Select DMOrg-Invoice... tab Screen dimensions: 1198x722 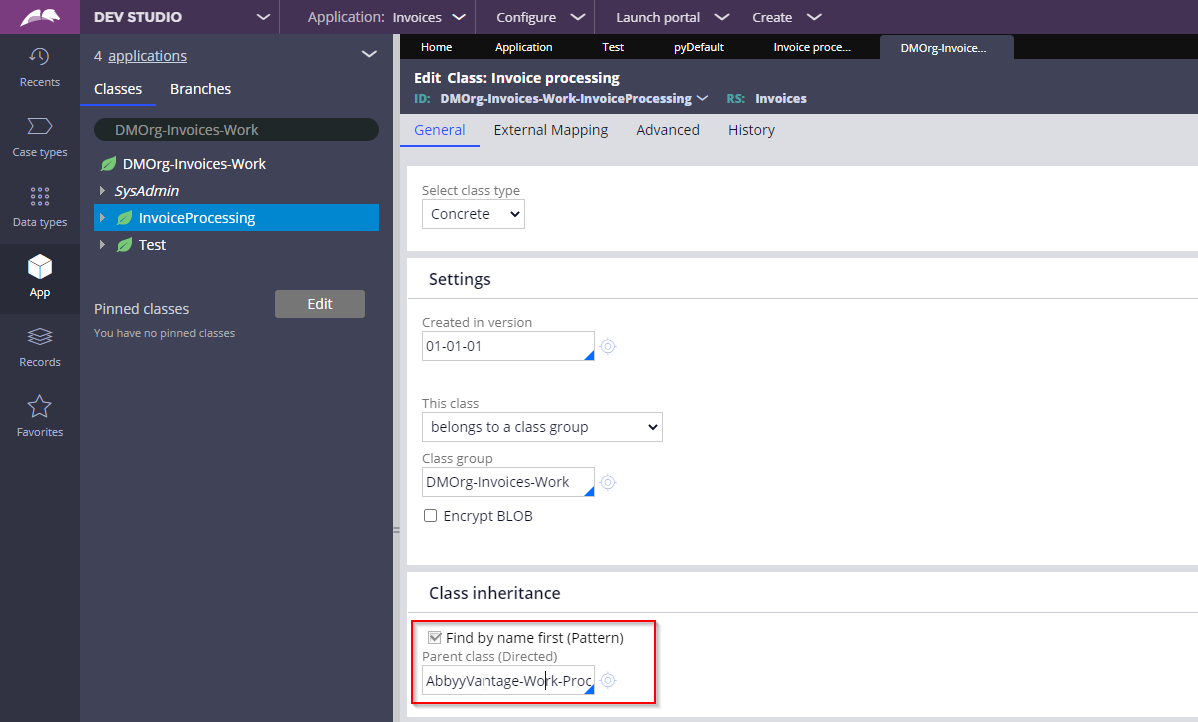click(x=946, y=47)
